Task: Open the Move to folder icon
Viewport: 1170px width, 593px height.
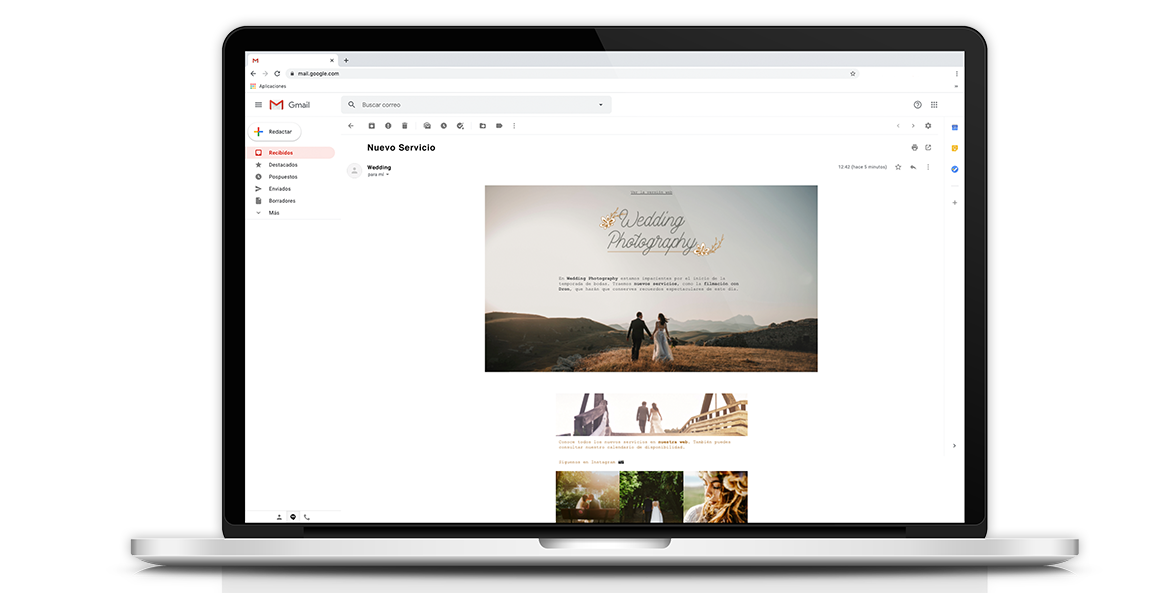Action: [x=482, y=126]
